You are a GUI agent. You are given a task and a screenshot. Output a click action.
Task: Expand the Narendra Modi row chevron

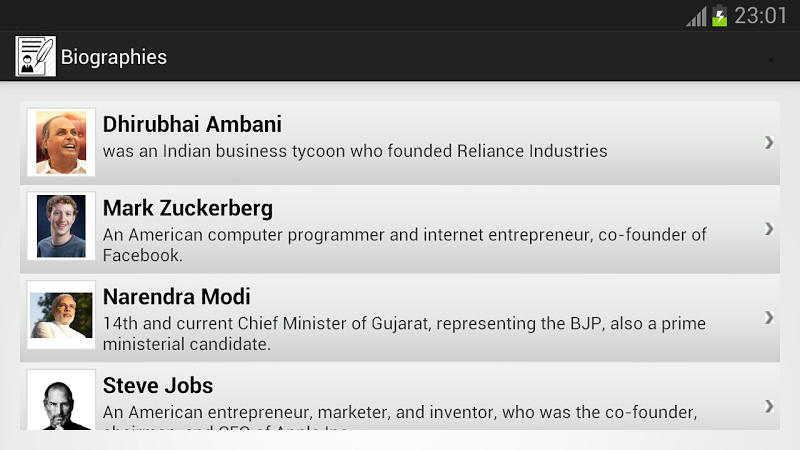pyautogui.click(x=769, y=317)
